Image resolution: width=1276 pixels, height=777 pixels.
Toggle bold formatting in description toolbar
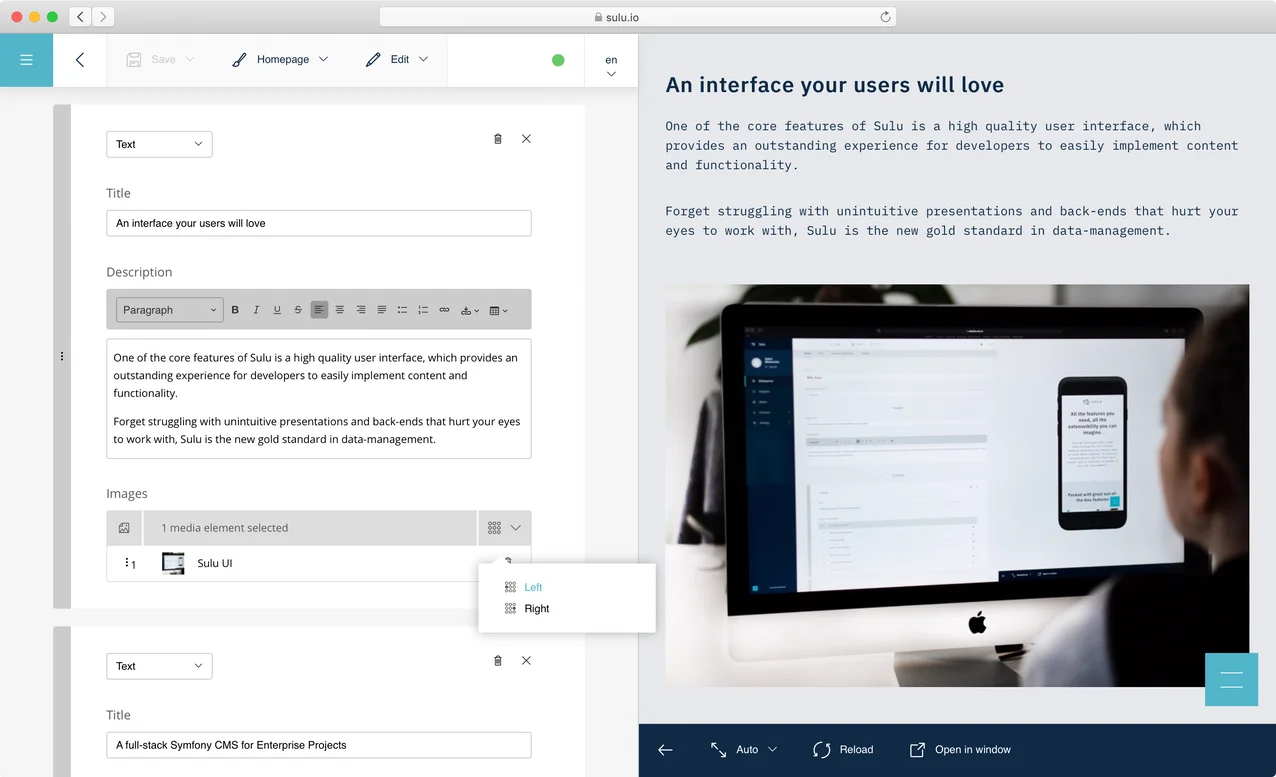[x=235, y=310]
